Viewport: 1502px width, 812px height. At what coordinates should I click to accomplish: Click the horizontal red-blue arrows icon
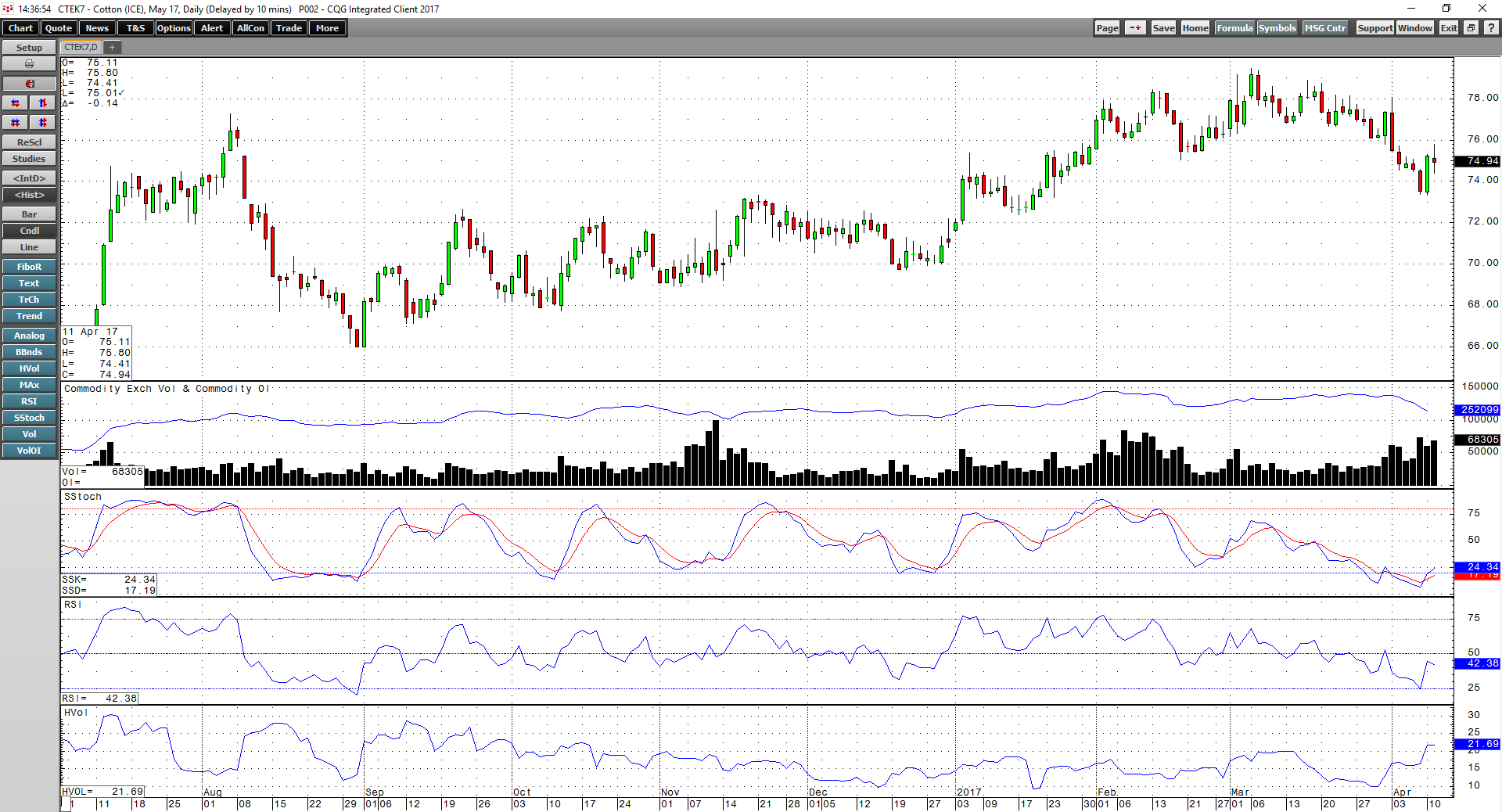pos(15,102)
